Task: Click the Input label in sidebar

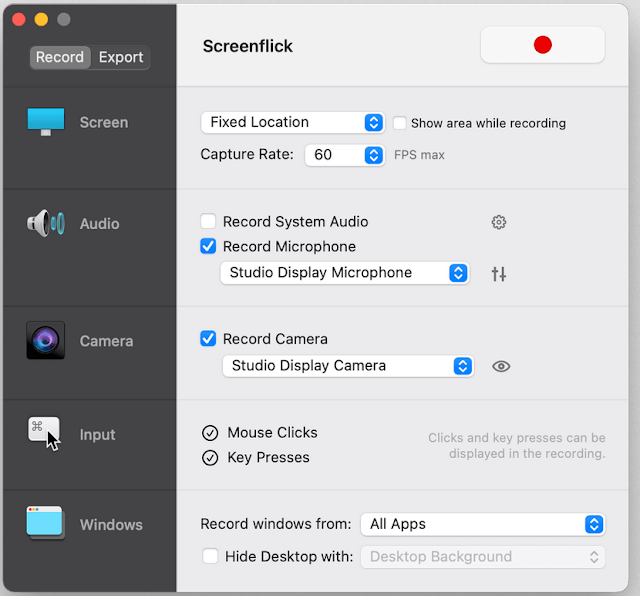Action: pyautogui.click(x=98, y=435)
